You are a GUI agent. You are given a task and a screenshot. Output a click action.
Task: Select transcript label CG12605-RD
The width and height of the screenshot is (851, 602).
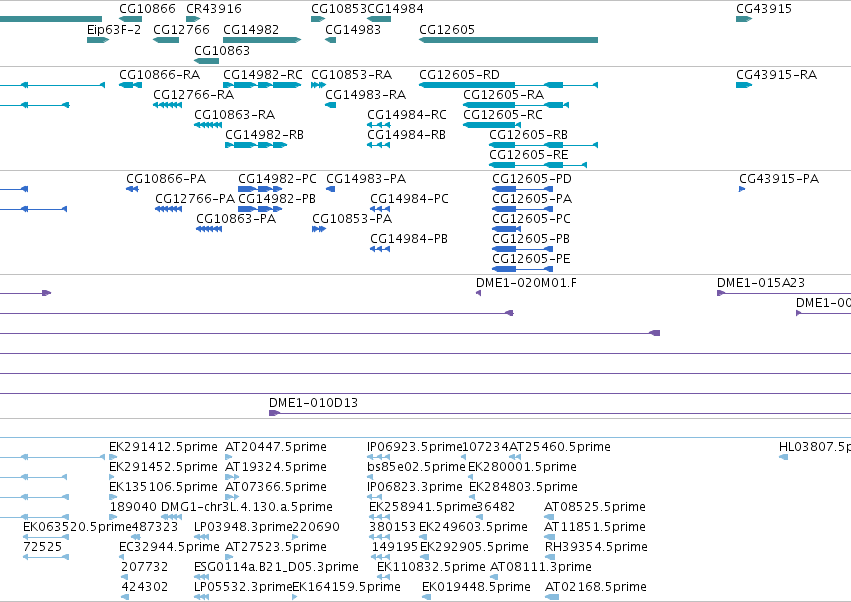[459, 74]
